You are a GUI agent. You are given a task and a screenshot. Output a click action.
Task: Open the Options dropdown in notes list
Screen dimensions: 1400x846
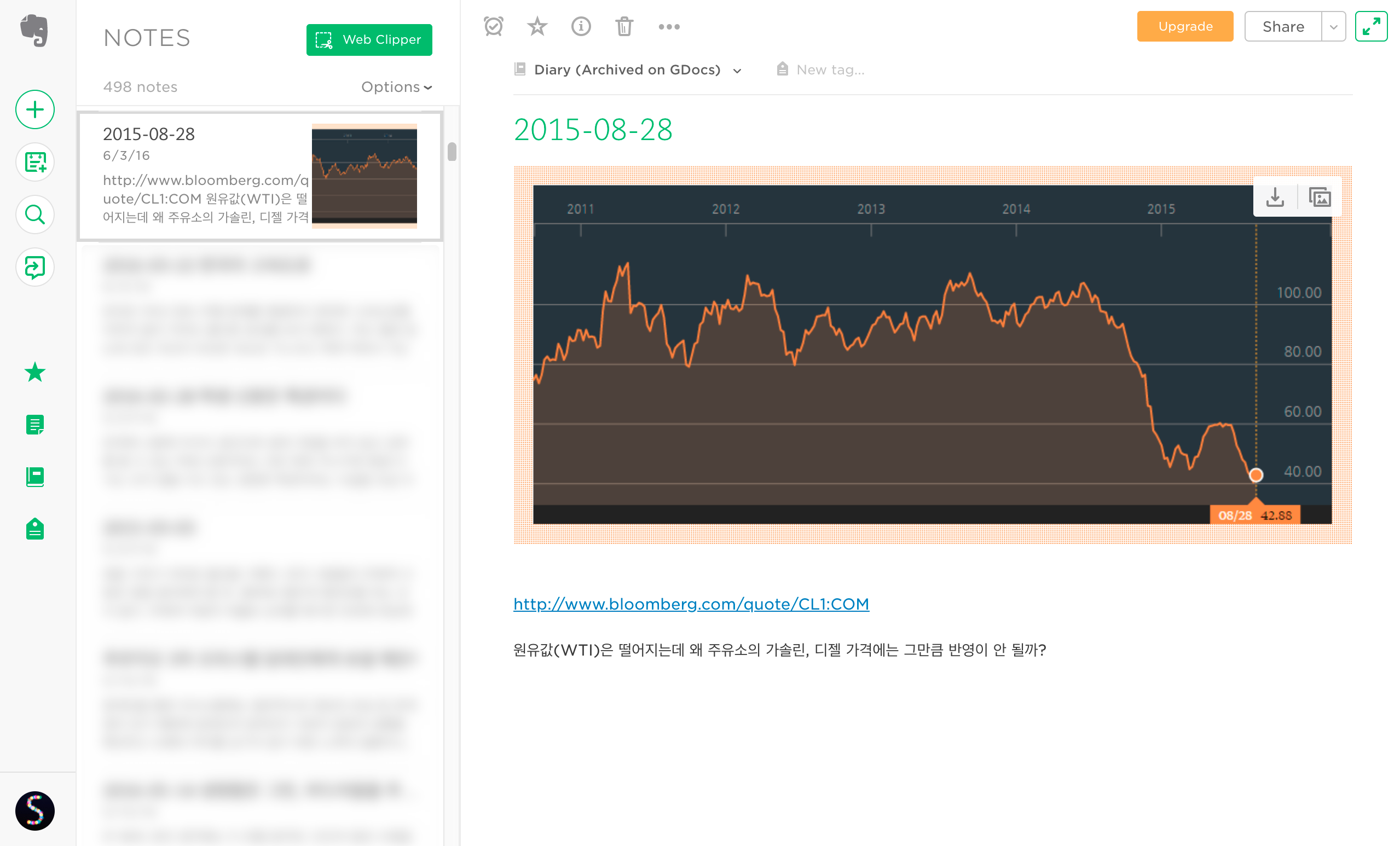tap(396, 86)
